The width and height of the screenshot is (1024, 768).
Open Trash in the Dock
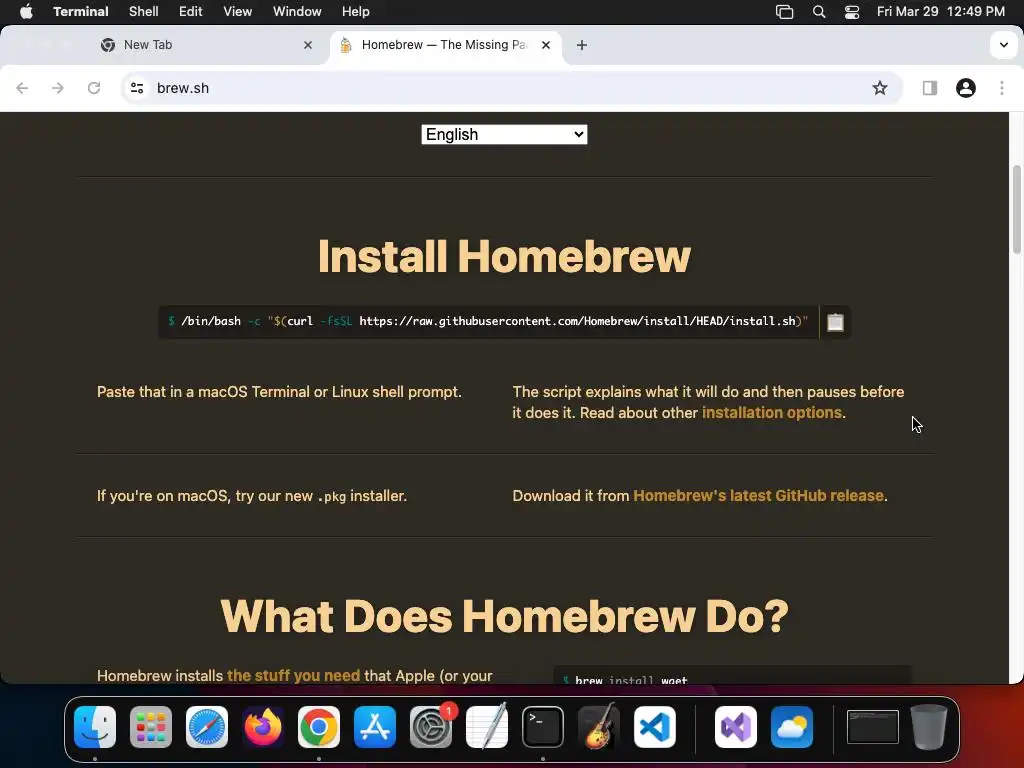coord(929,727)
